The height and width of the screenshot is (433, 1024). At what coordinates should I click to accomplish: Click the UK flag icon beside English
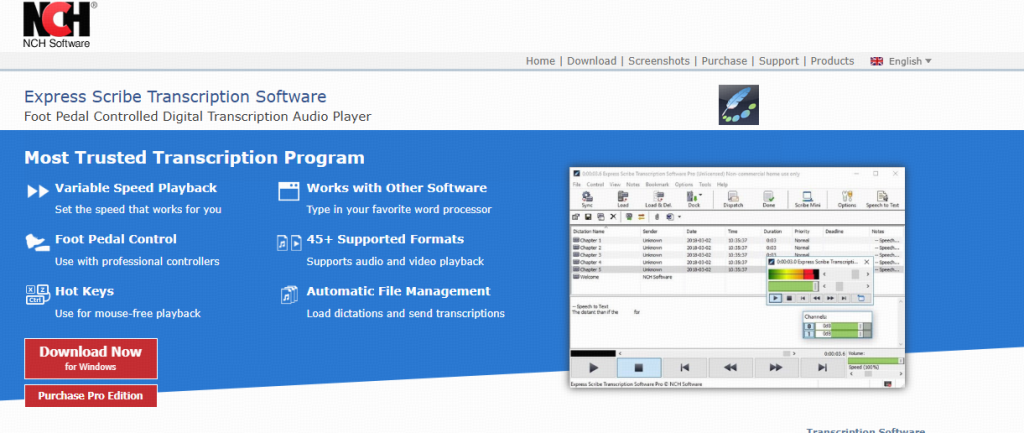876,61
